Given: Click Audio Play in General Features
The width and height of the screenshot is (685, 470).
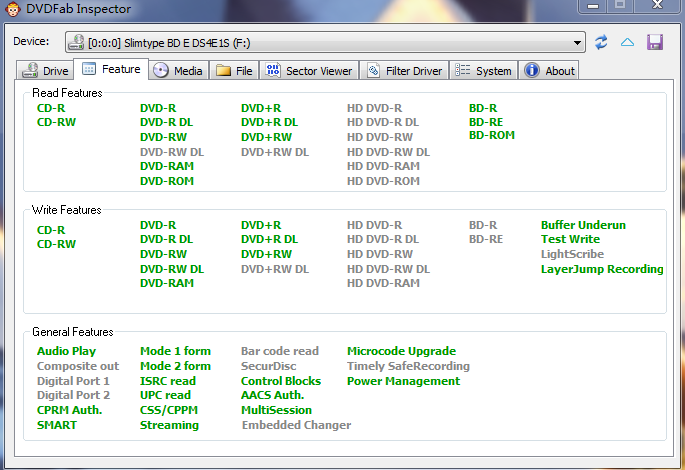Looking at the screenshot, I should point(66,351).
